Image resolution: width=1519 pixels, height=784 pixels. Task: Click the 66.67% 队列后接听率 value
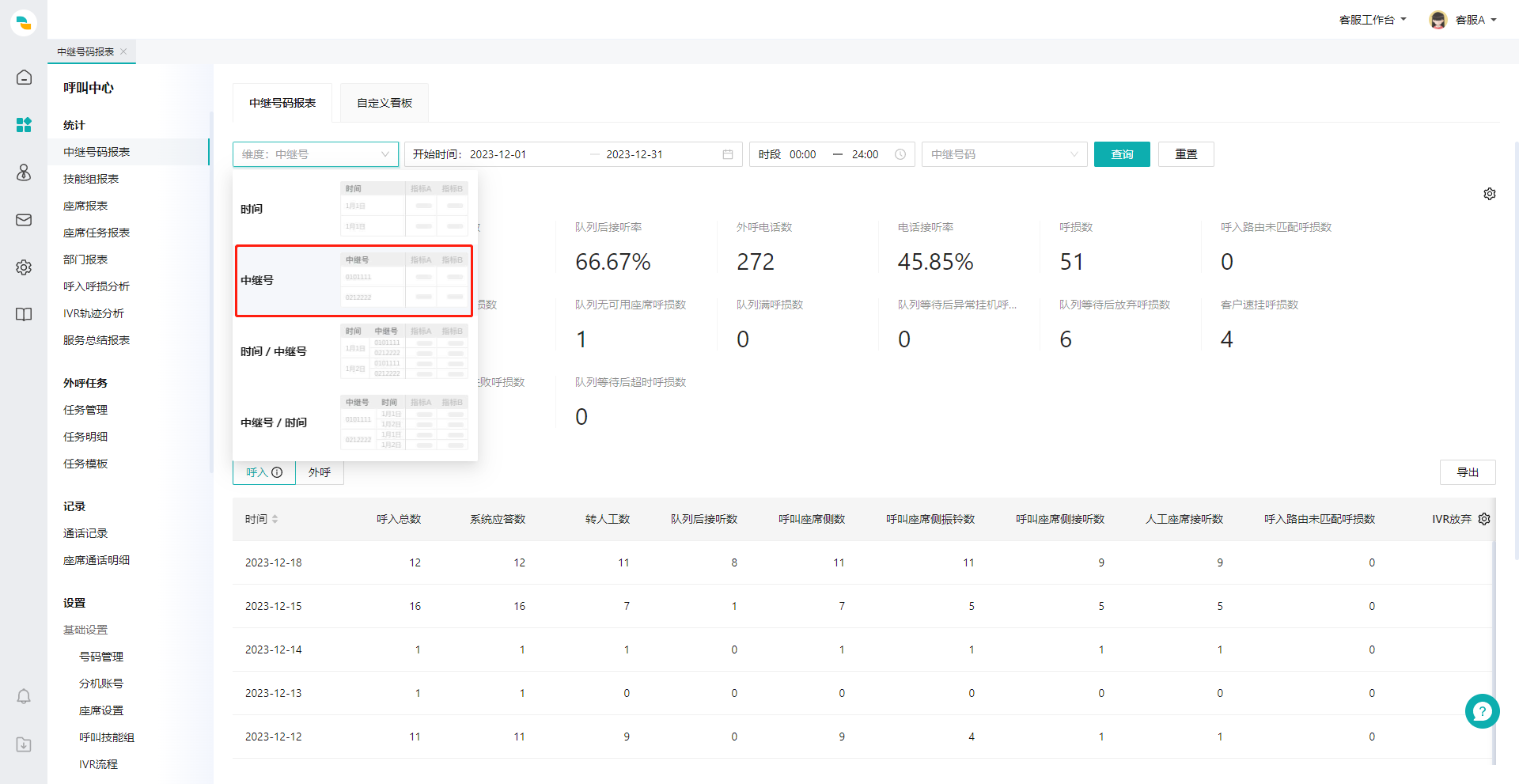(x=613, y=262)
